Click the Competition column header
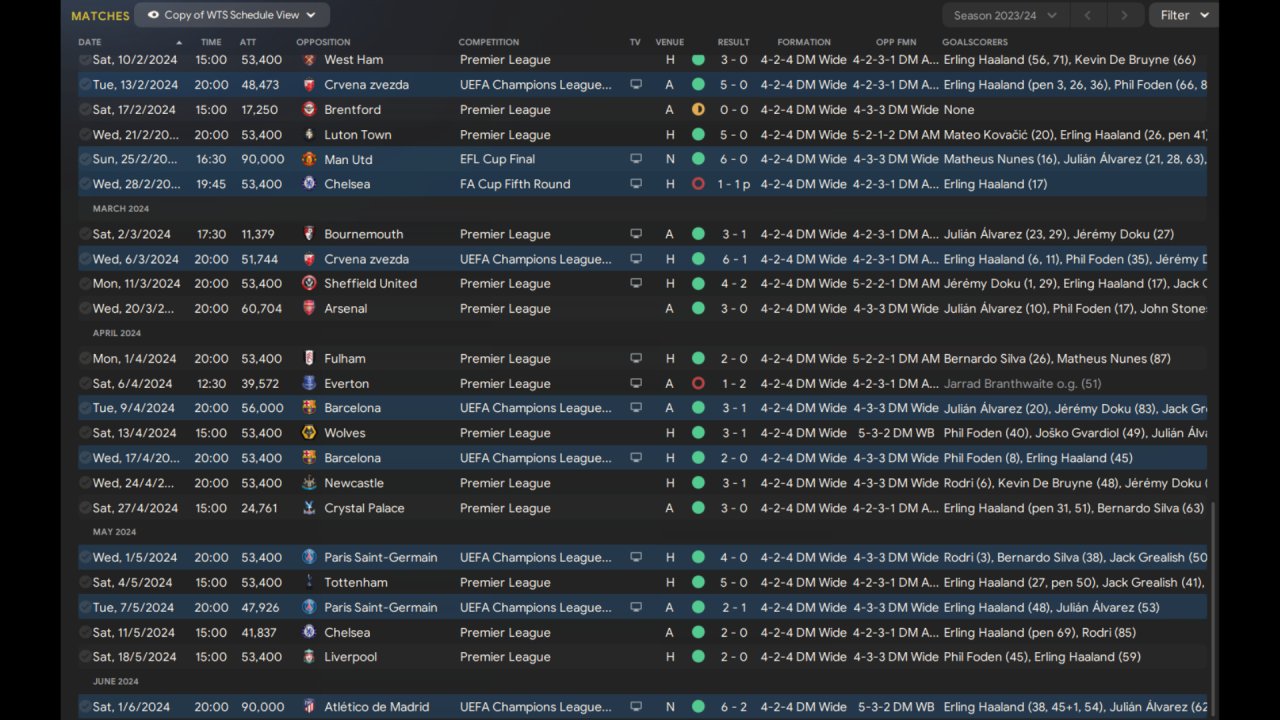The height and width of the screenshot is (720, 1280). [x=488, y=42]
